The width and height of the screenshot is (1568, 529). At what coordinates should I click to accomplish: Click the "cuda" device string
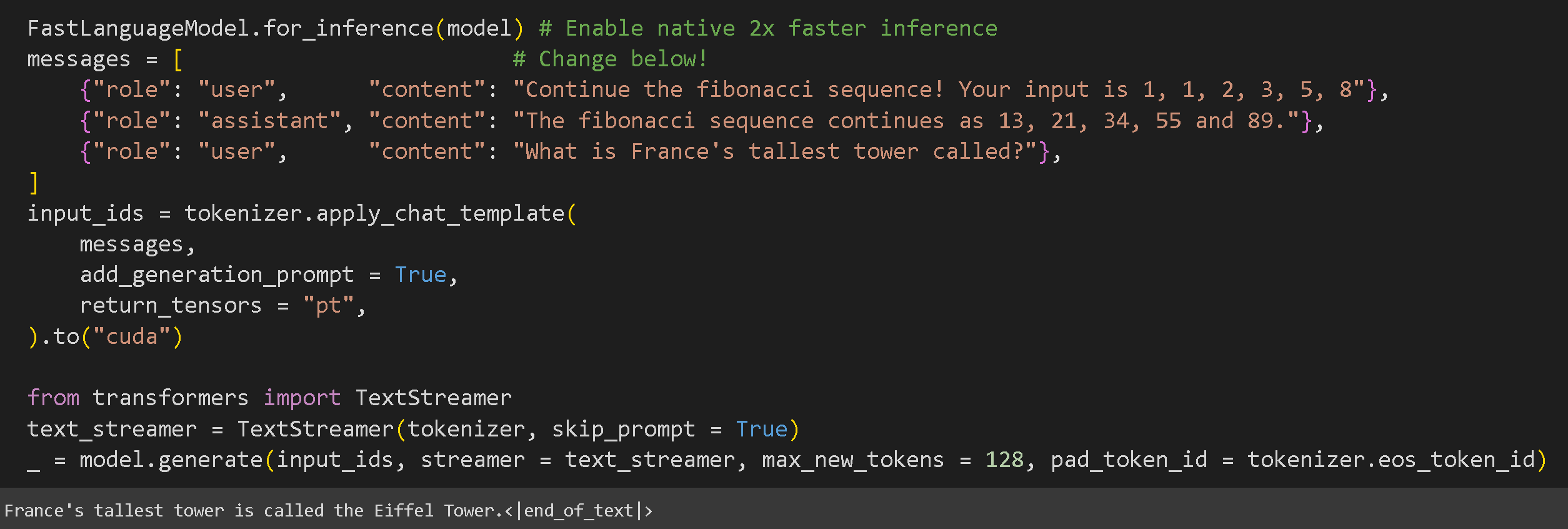coord(131,337)
